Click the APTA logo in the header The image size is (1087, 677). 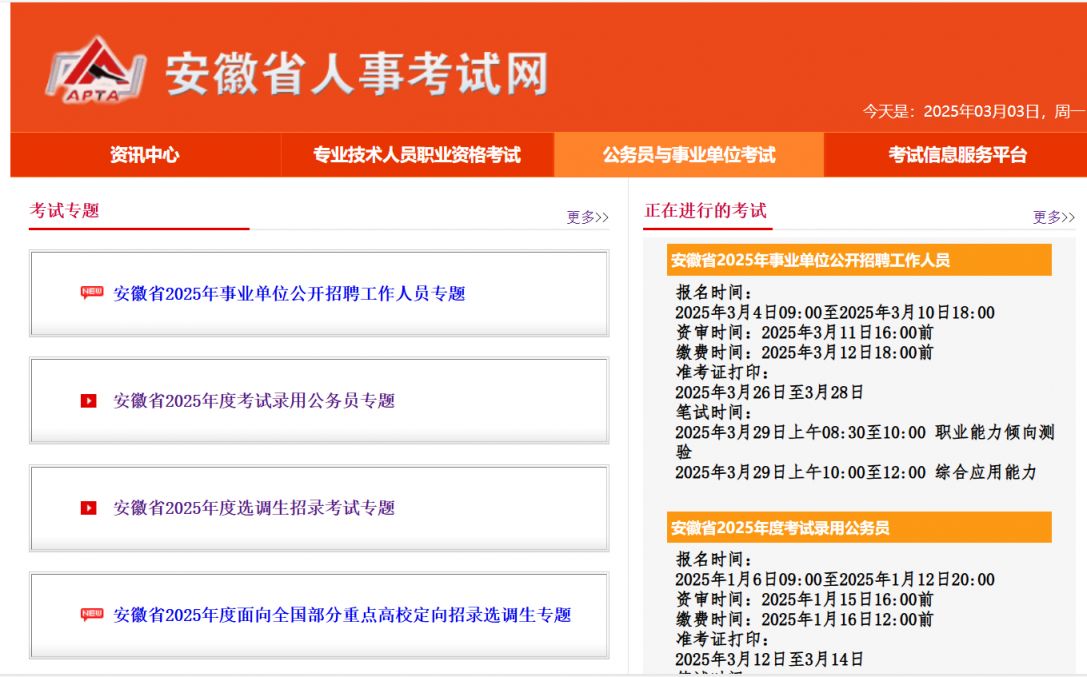(x=95, y=70)
